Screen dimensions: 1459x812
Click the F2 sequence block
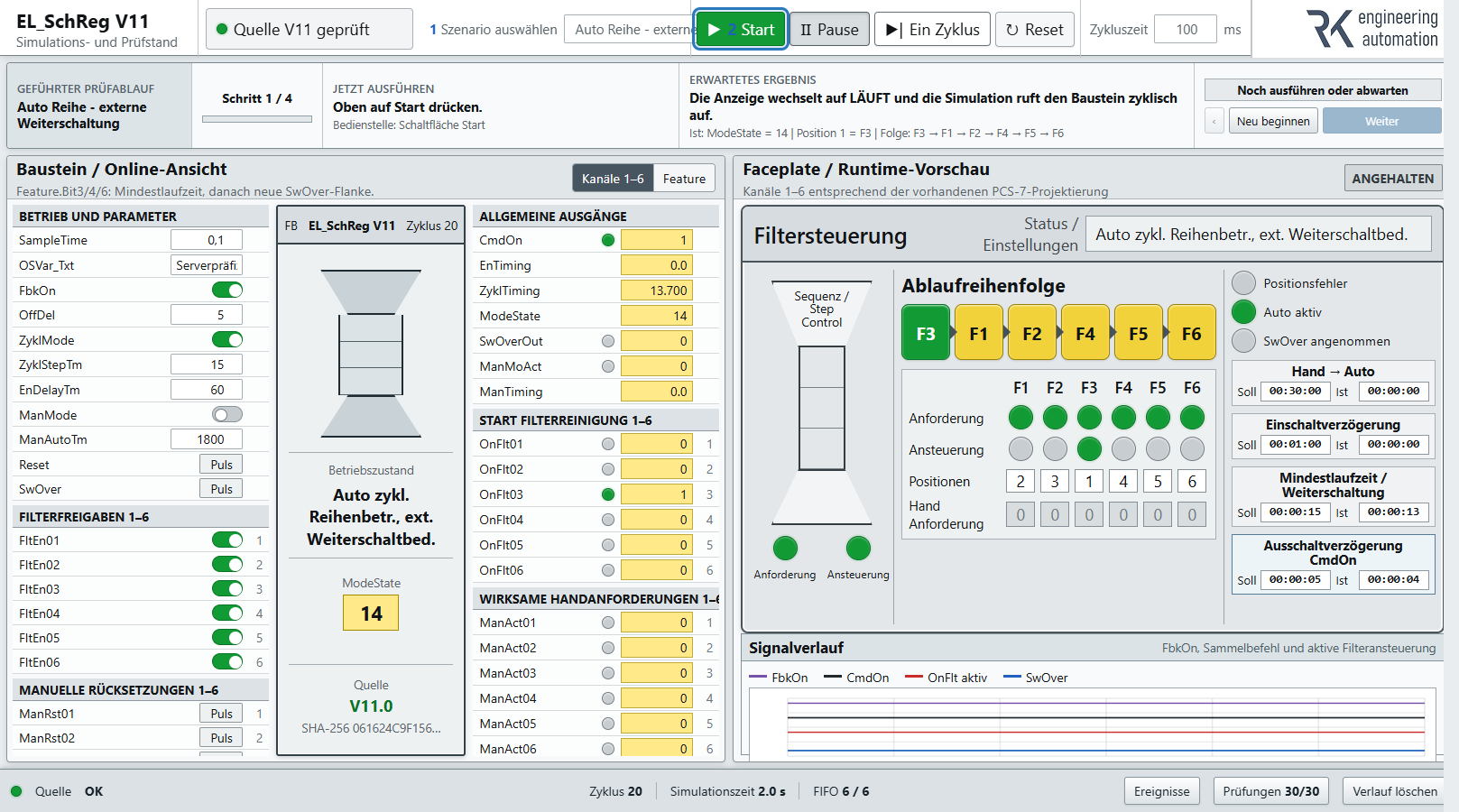[1032, 333]
